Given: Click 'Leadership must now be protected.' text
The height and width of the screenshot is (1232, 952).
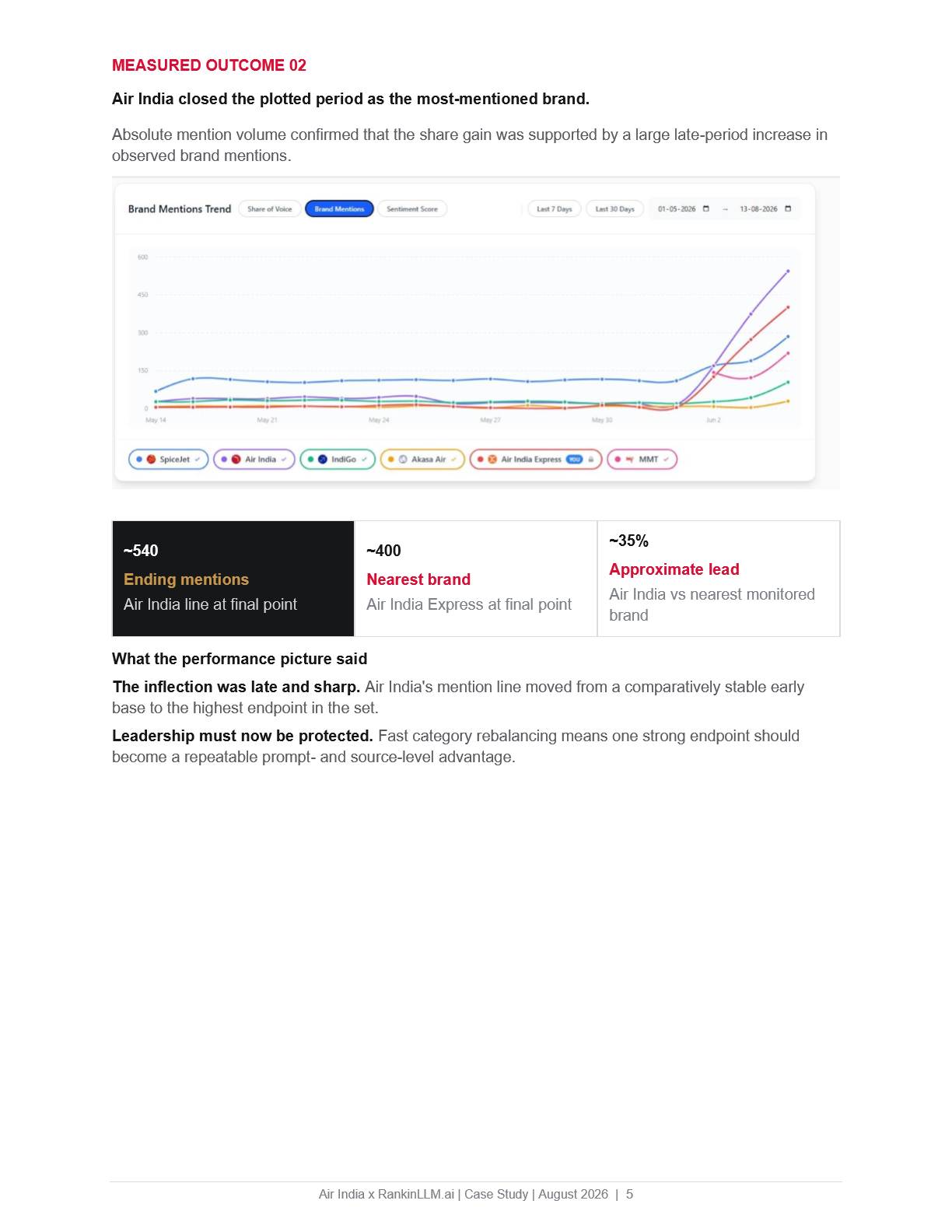Looking at the screenshot, I should (x=243, y=736).
